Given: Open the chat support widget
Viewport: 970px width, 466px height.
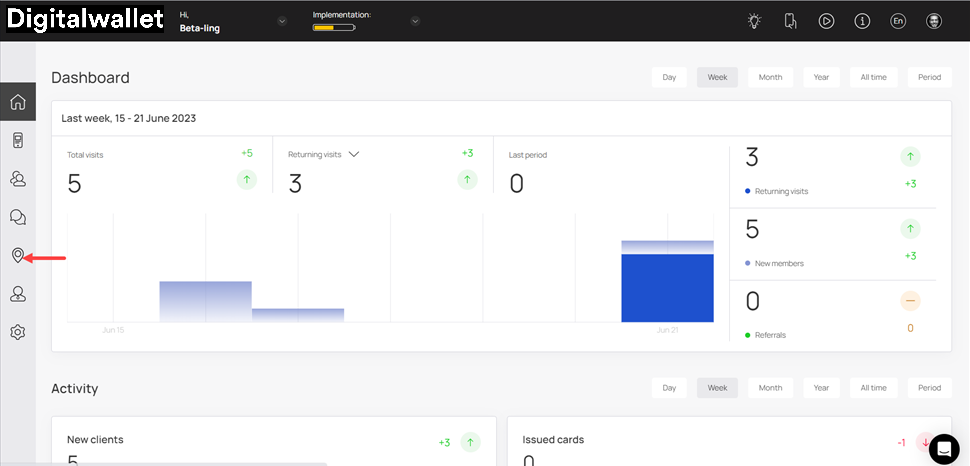Looking at the screenshot, I should coord(943,447).
